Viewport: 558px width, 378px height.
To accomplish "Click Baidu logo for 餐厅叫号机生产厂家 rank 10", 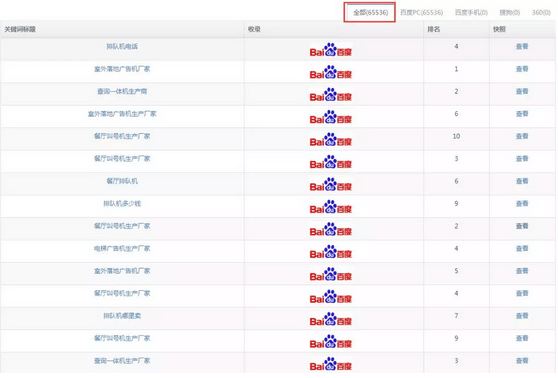I will coord(331,140).
